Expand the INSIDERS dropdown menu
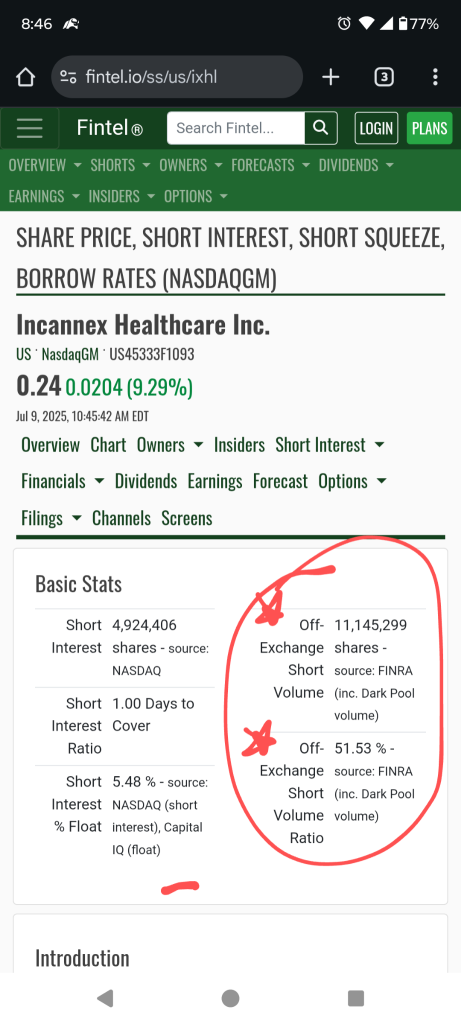 [122, 197]
